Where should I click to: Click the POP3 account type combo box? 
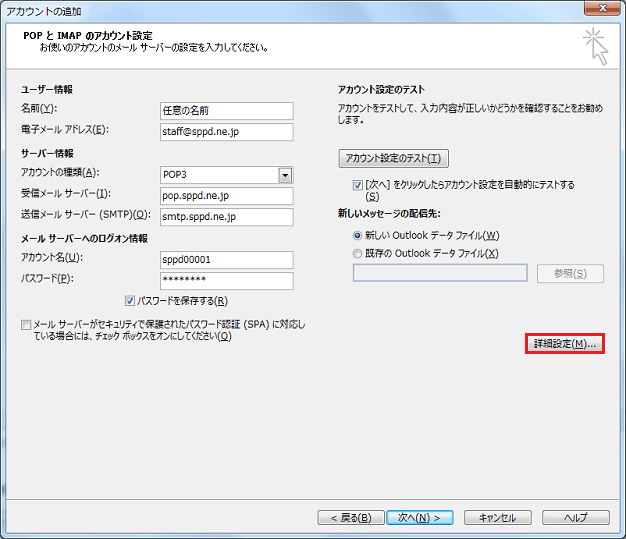218,175
